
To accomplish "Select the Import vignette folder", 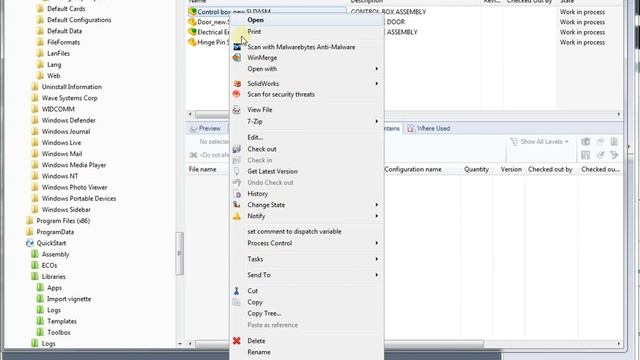I will [x=69, y=299].
